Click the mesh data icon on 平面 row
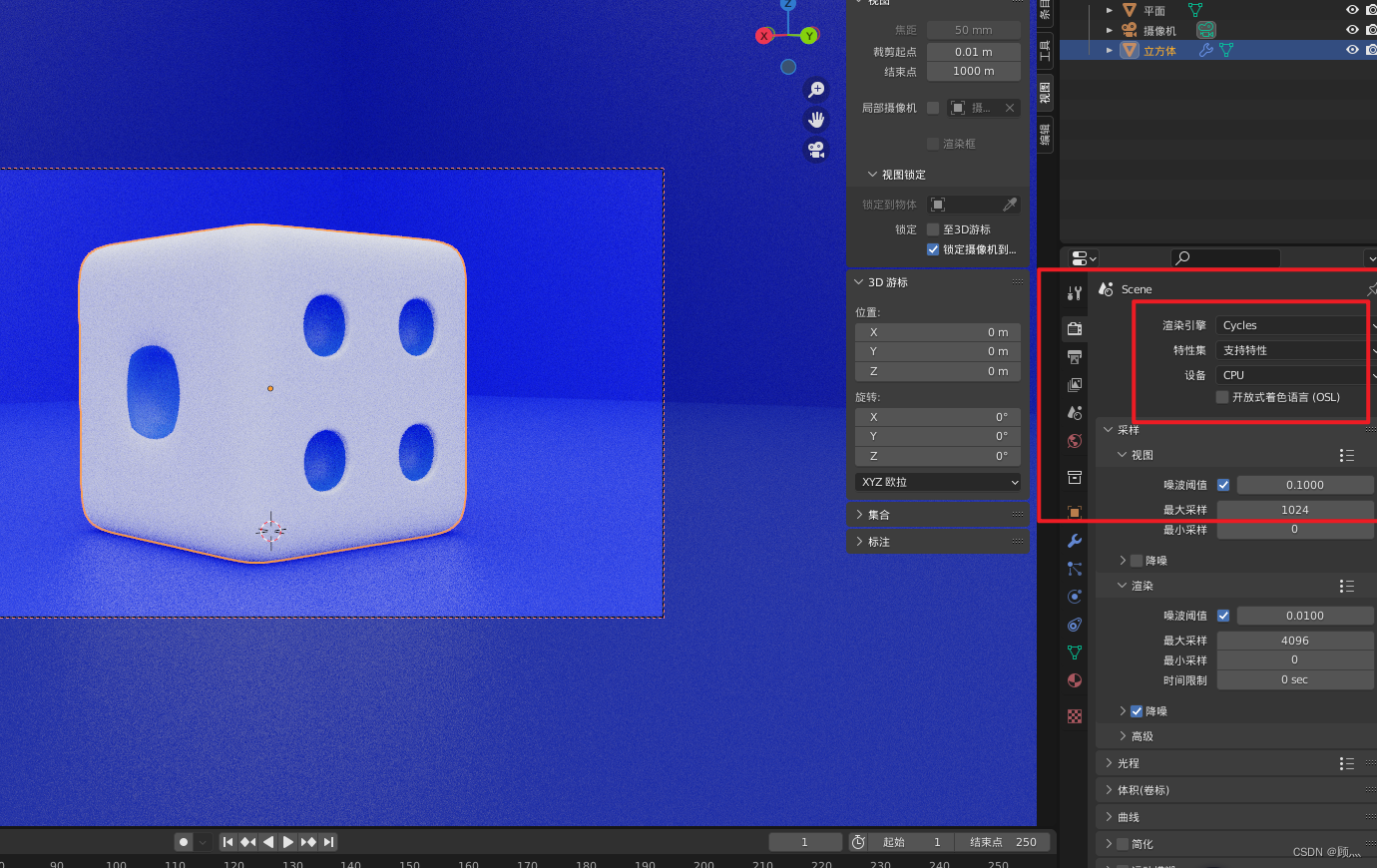This screenshot has height=868, width=1377. 1195,10
